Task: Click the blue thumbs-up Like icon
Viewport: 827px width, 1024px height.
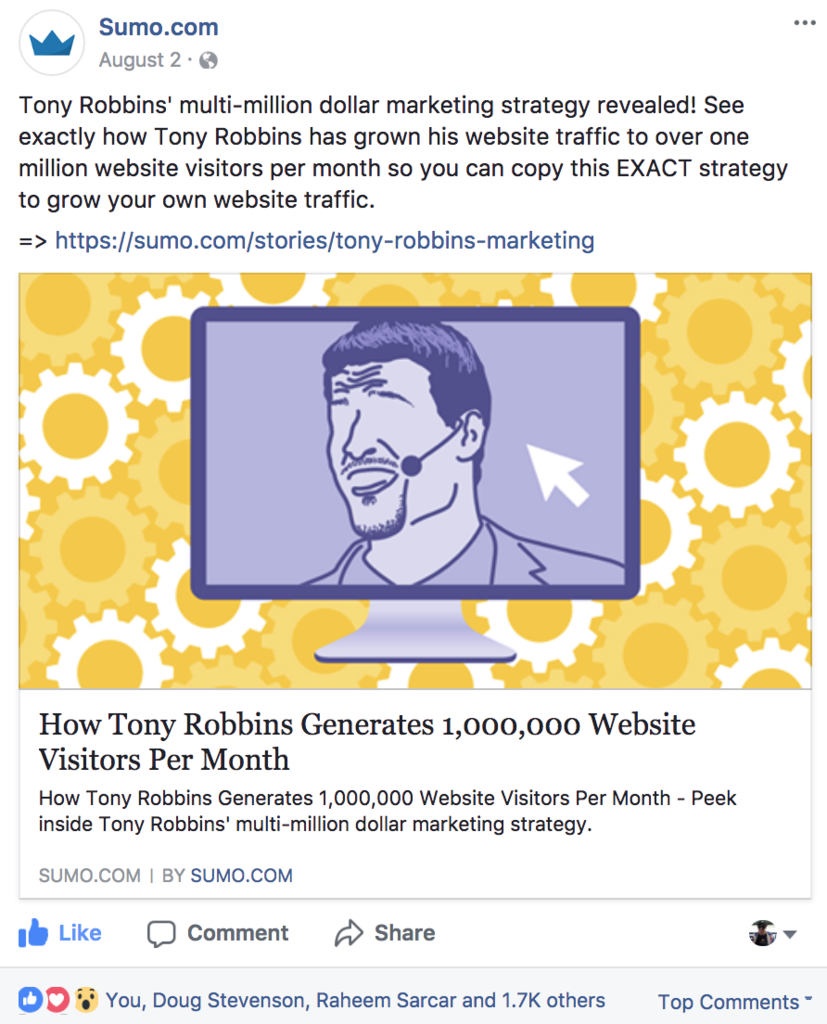Action: [x=33, y=933]
